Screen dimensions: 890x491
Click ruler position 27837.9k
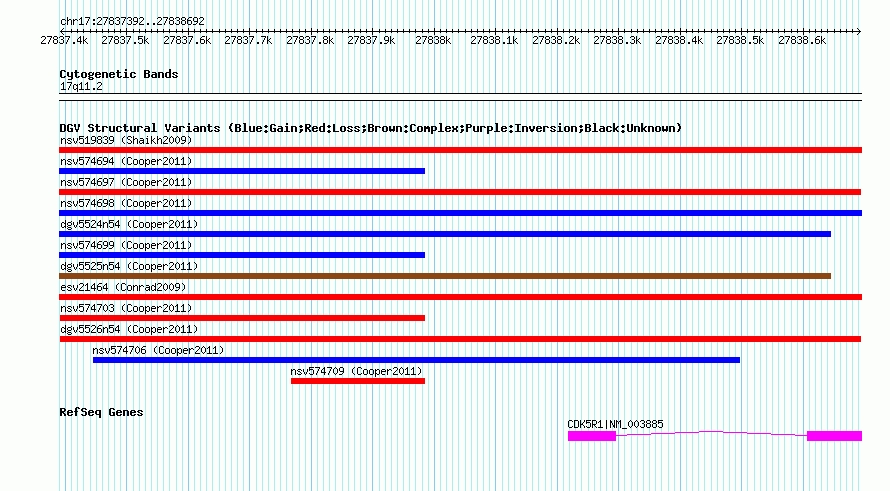coord(372,40)
